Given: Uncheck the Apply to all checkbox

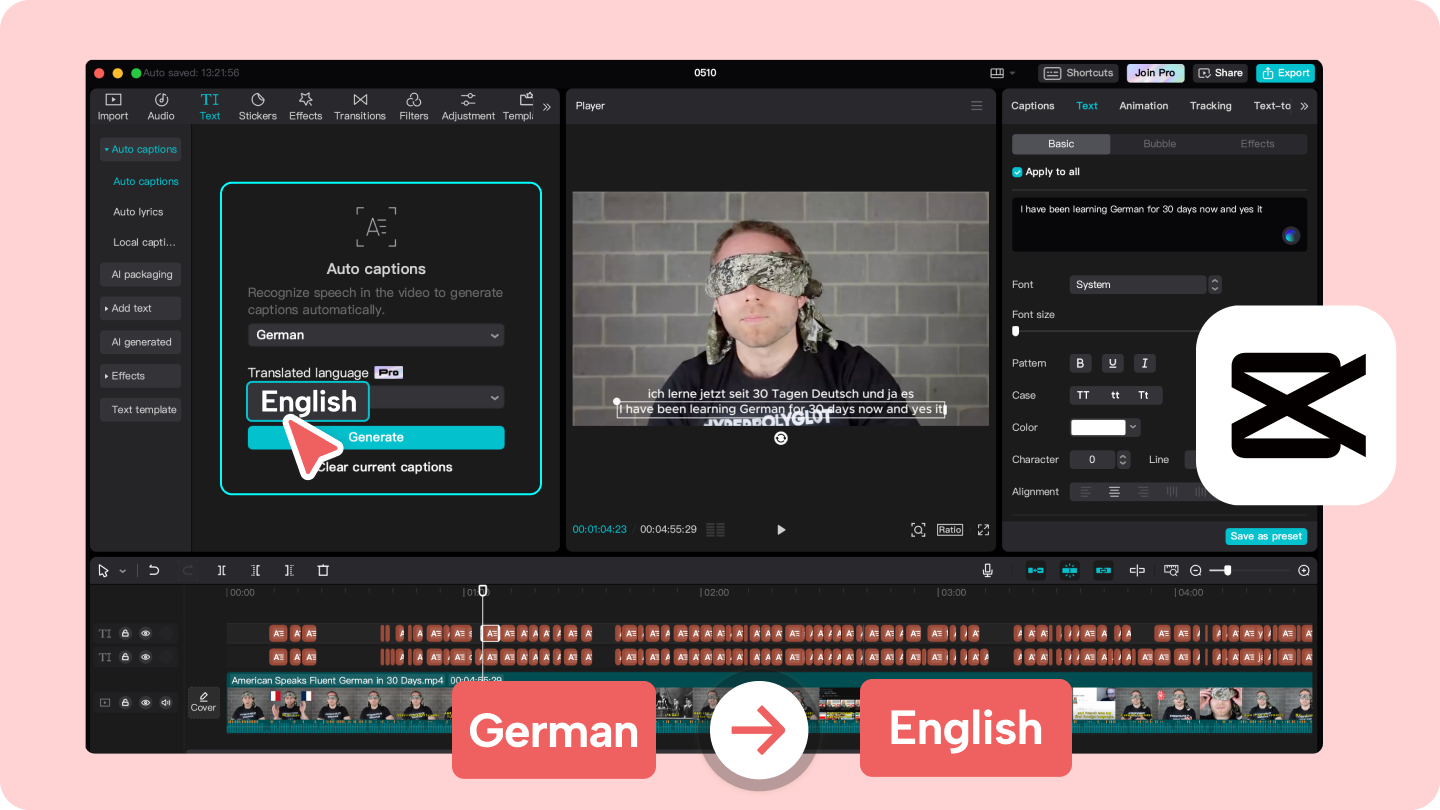Looking at the screenshot, I should tap(1017, 171).
